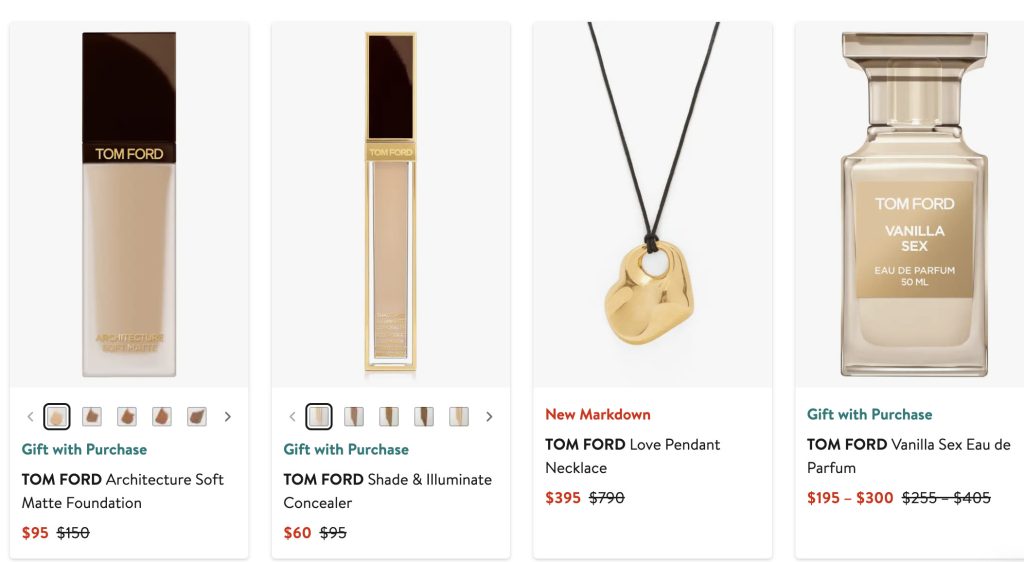Click TOM FORD Love Pendant Necklace title

[x=633, y=456]
